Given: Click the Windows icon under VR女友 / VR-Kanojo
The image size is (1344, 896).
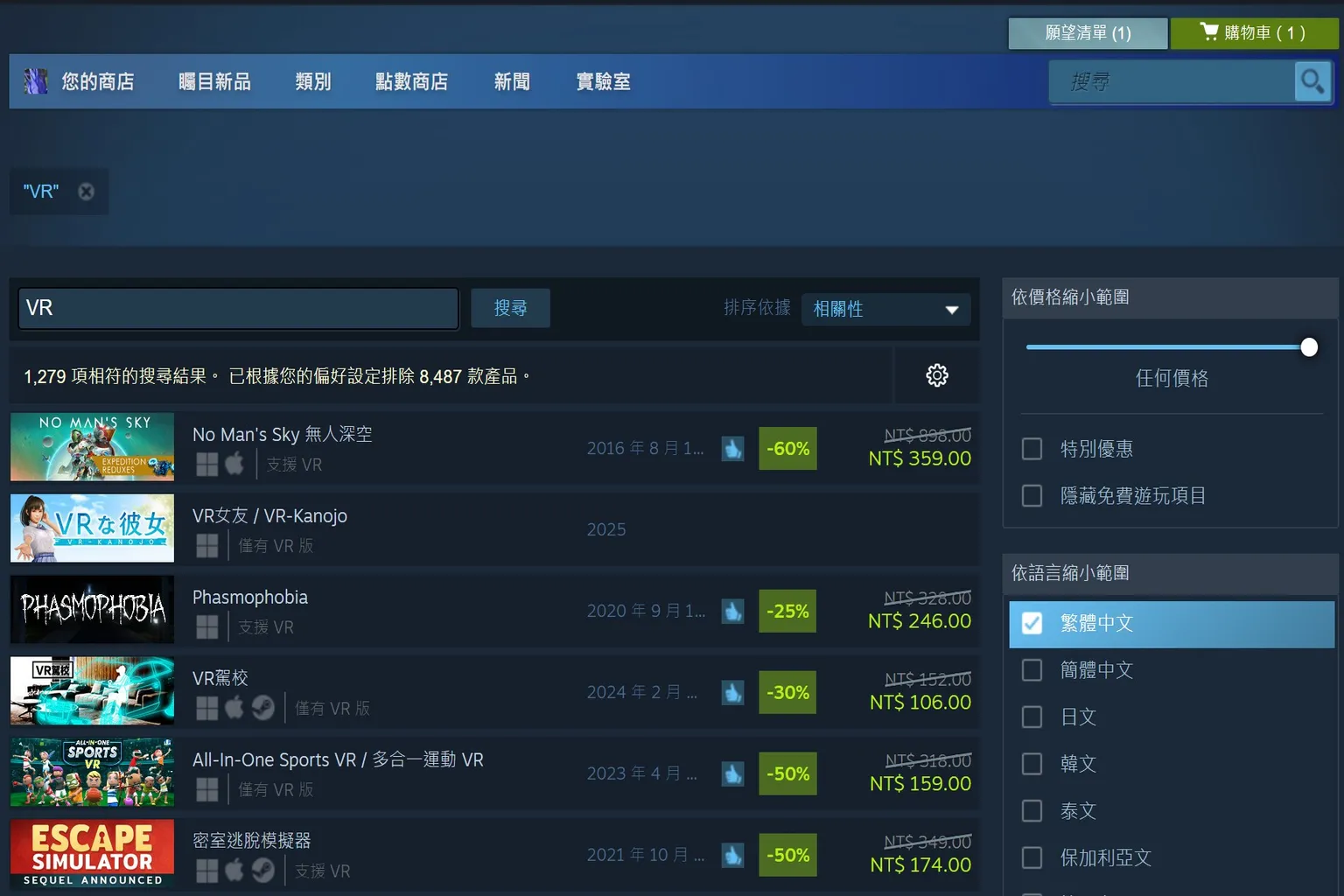Looking at the screenshot, I should tap(207, 545).
